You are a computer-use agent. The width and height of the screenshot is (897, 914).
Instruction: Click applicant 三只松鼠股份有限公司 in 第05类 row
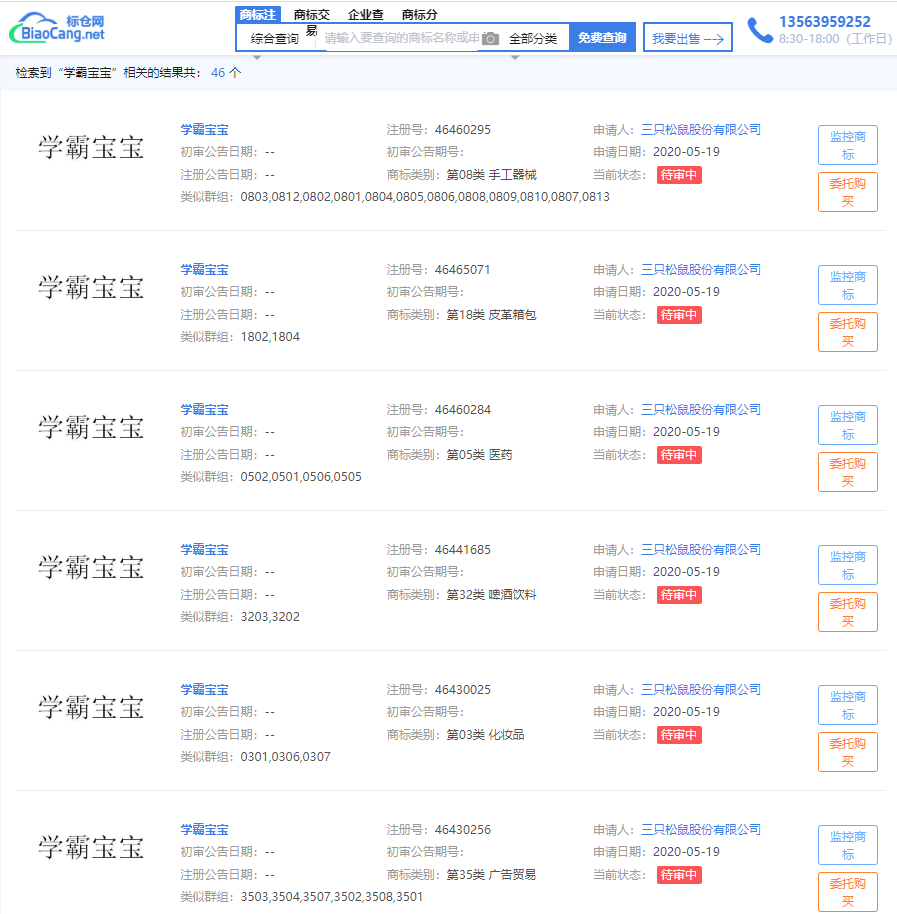pyautogui.click(x=701, y=409)
